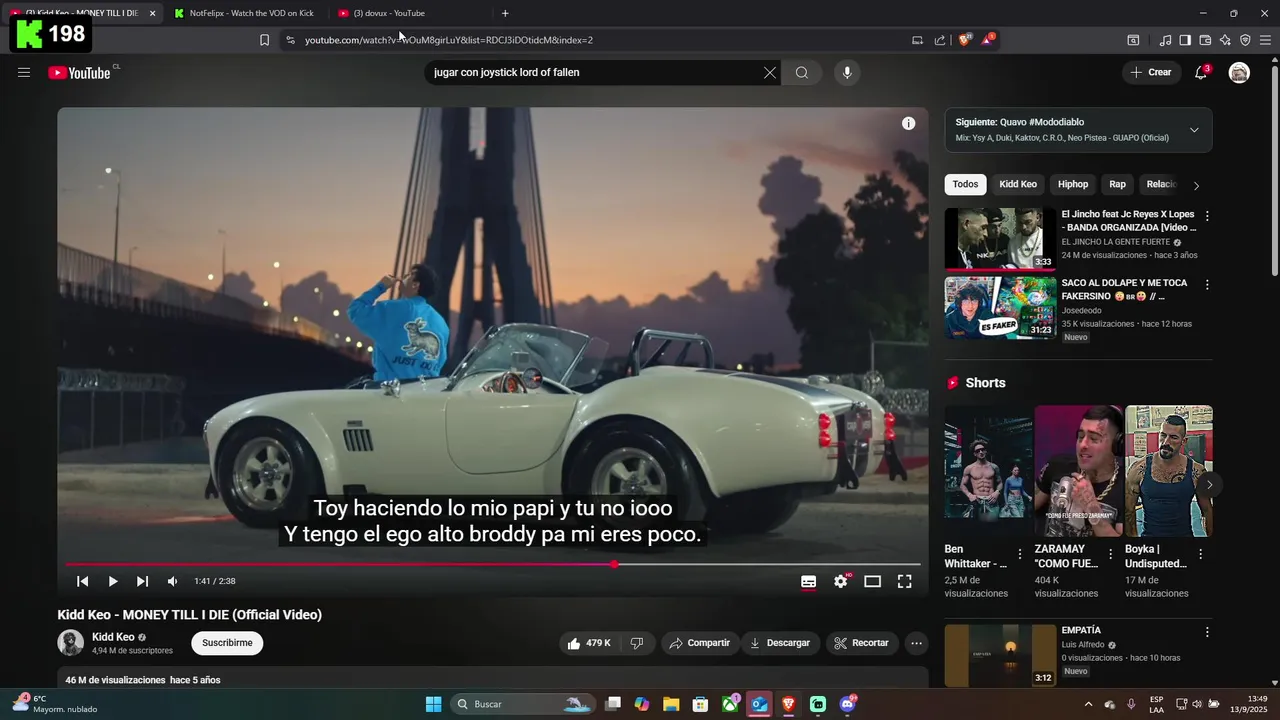Viewport: 1280px width, 720px height.
Task: Open Windows Start menu
Action: 433,704
